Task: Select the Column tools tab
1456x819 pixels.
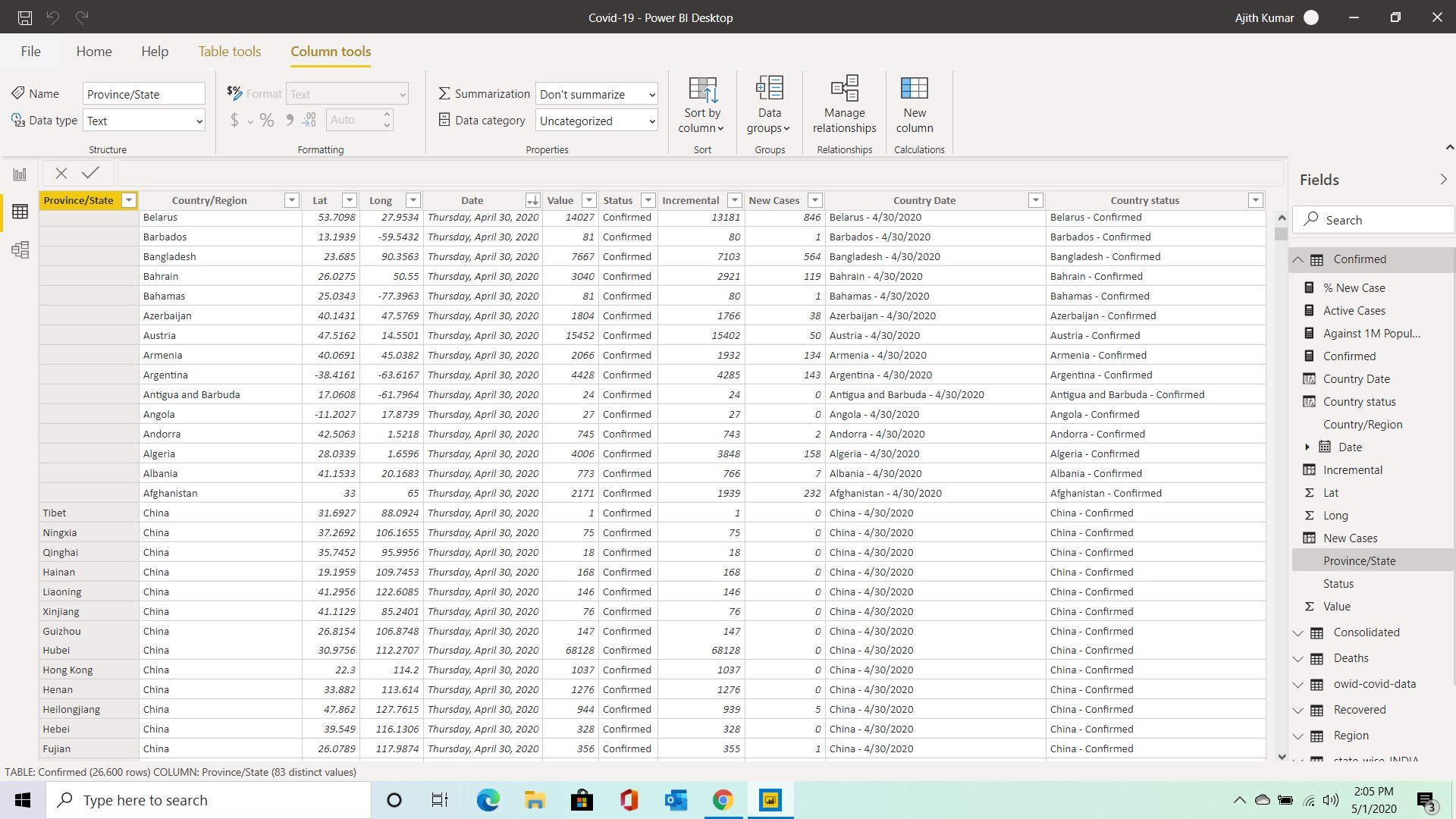Action: tap(331, 51)
